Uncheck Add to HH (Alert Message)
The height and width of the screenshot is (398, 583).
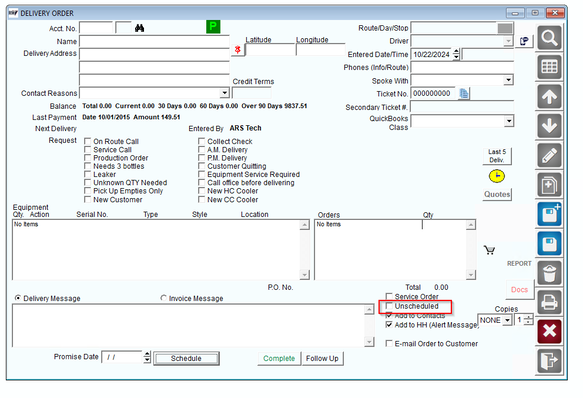(389, 325)
